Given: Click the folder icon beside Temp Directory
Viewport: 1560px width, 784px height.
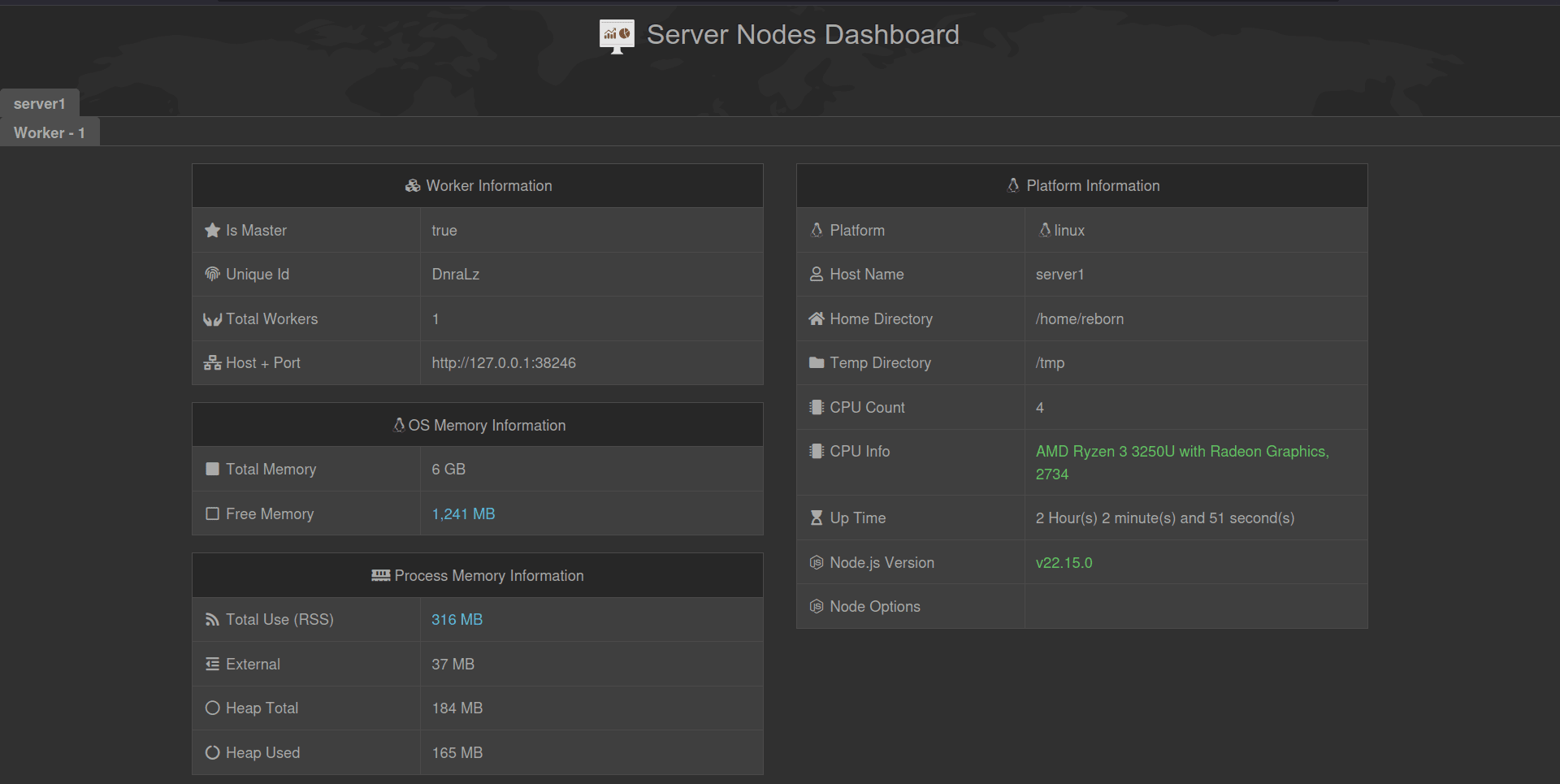Looking at the screenshot, I should [817, 363].
